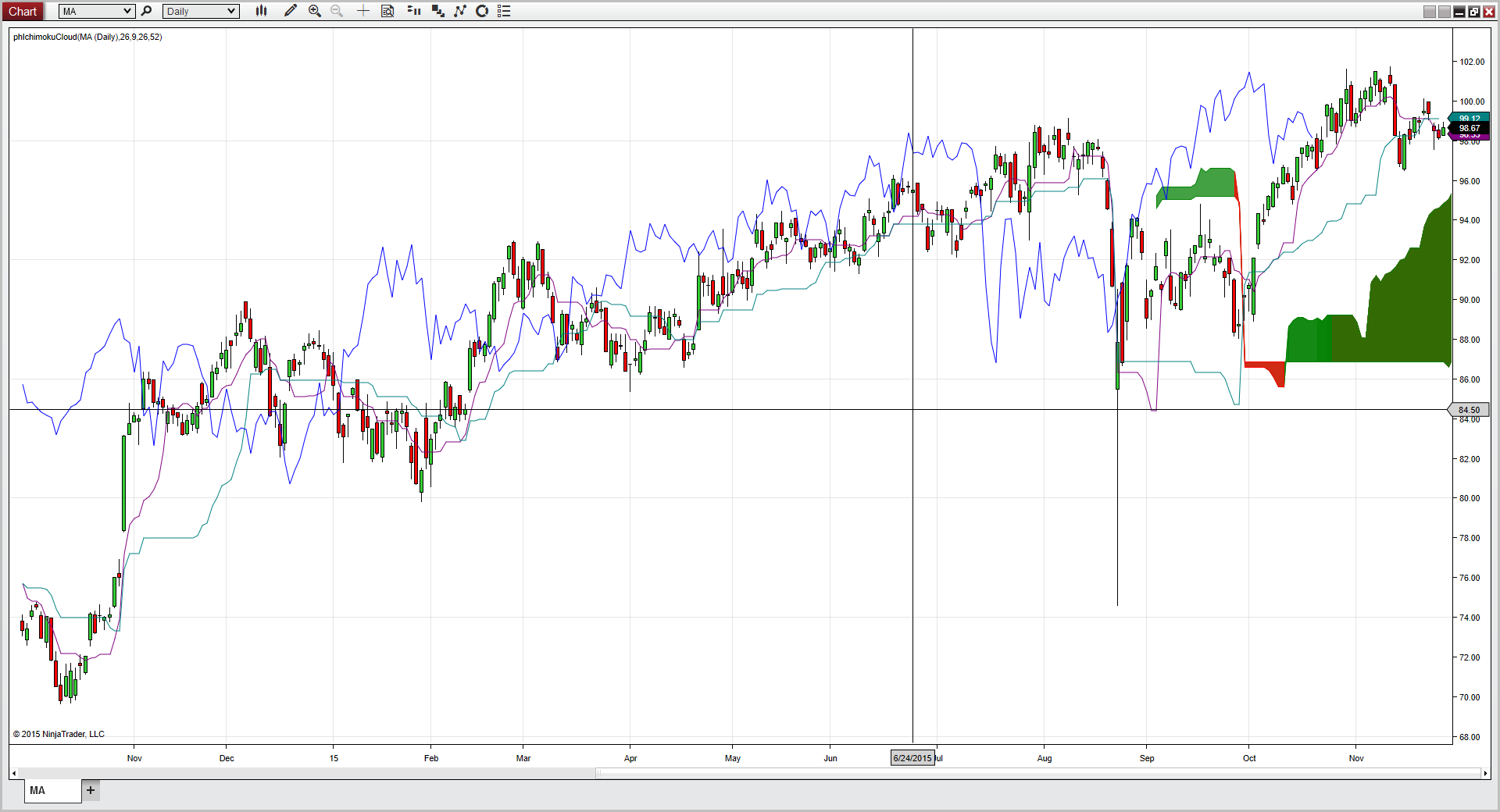Add a new chart tab with plus button
This screenshot has width=1500, height=812.
click(x=91, y=790)
